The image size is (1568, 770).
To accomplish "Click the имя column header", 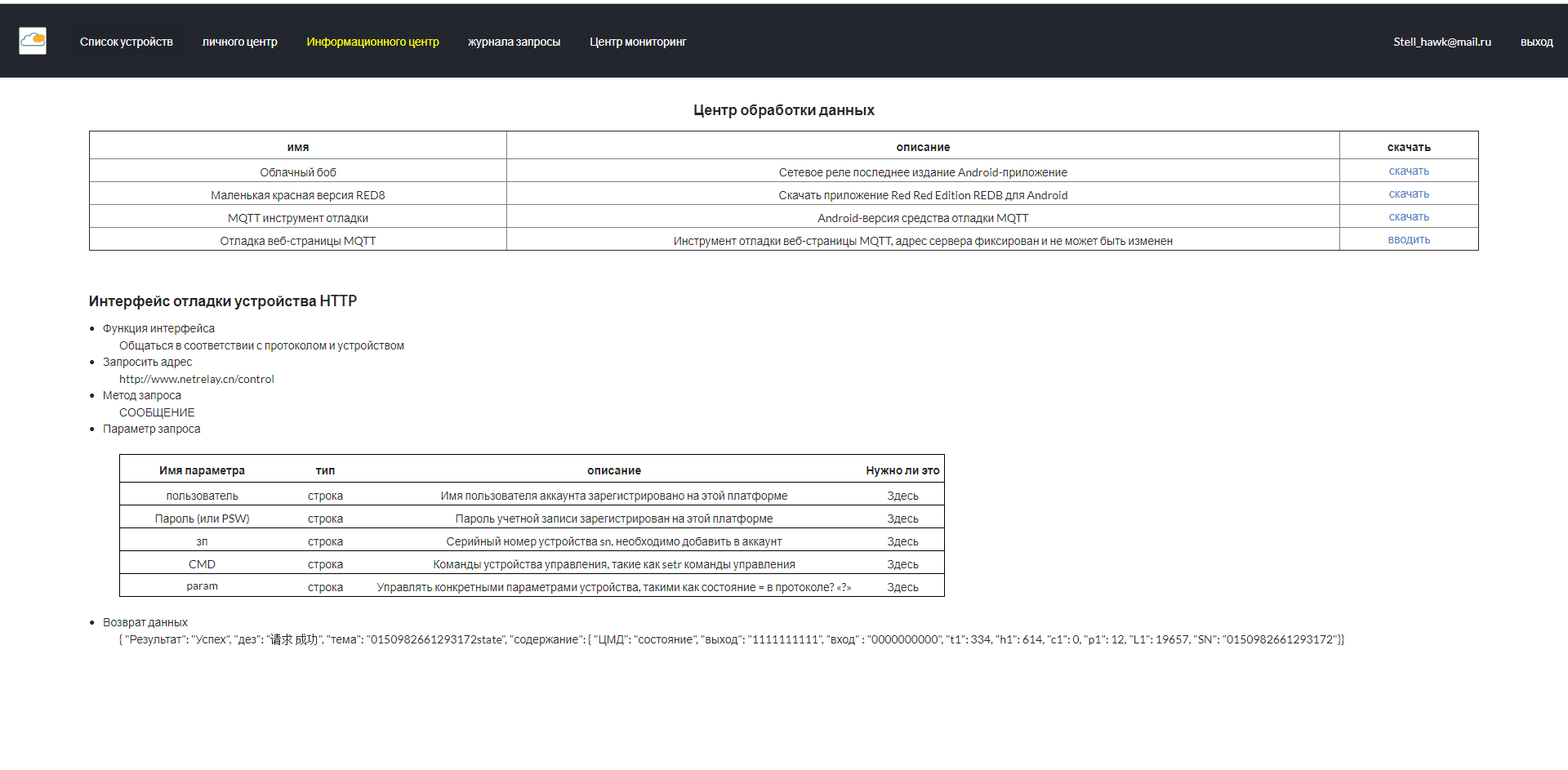I will (x=298, y=147).
